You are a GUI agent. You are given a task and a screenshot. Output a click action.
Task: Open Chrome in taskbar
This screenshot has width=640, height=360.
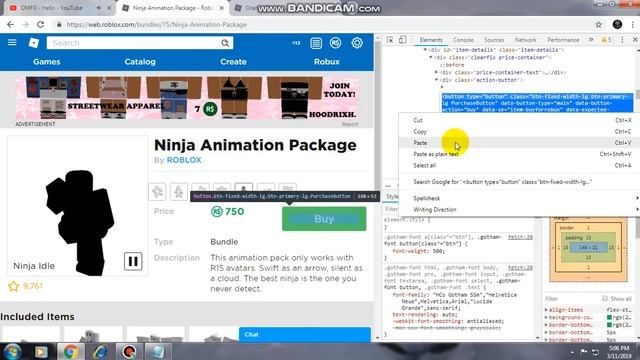coord(71,351)
